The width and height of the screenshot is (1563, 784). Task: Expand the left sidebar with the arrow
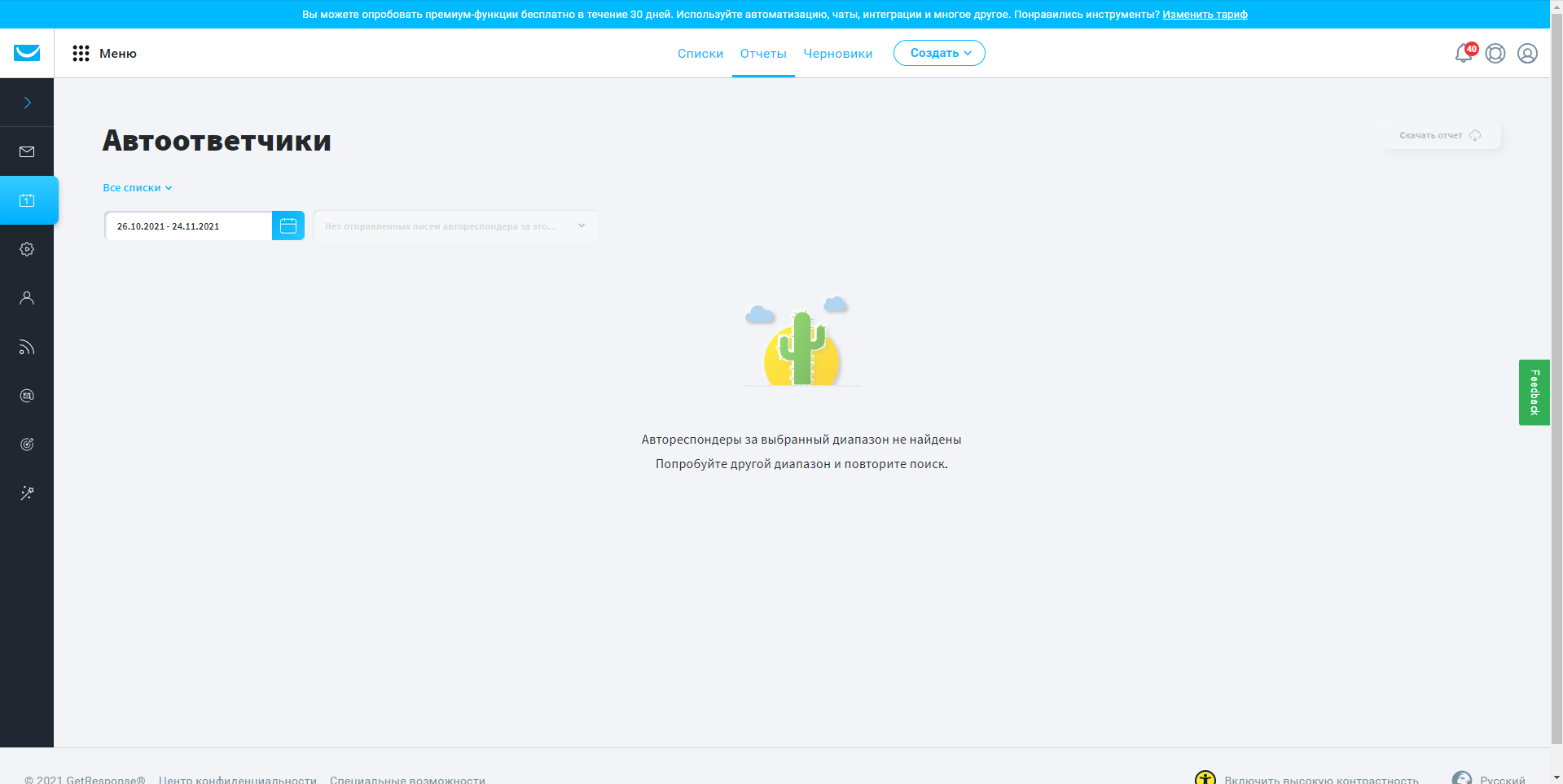coord(27,103)
